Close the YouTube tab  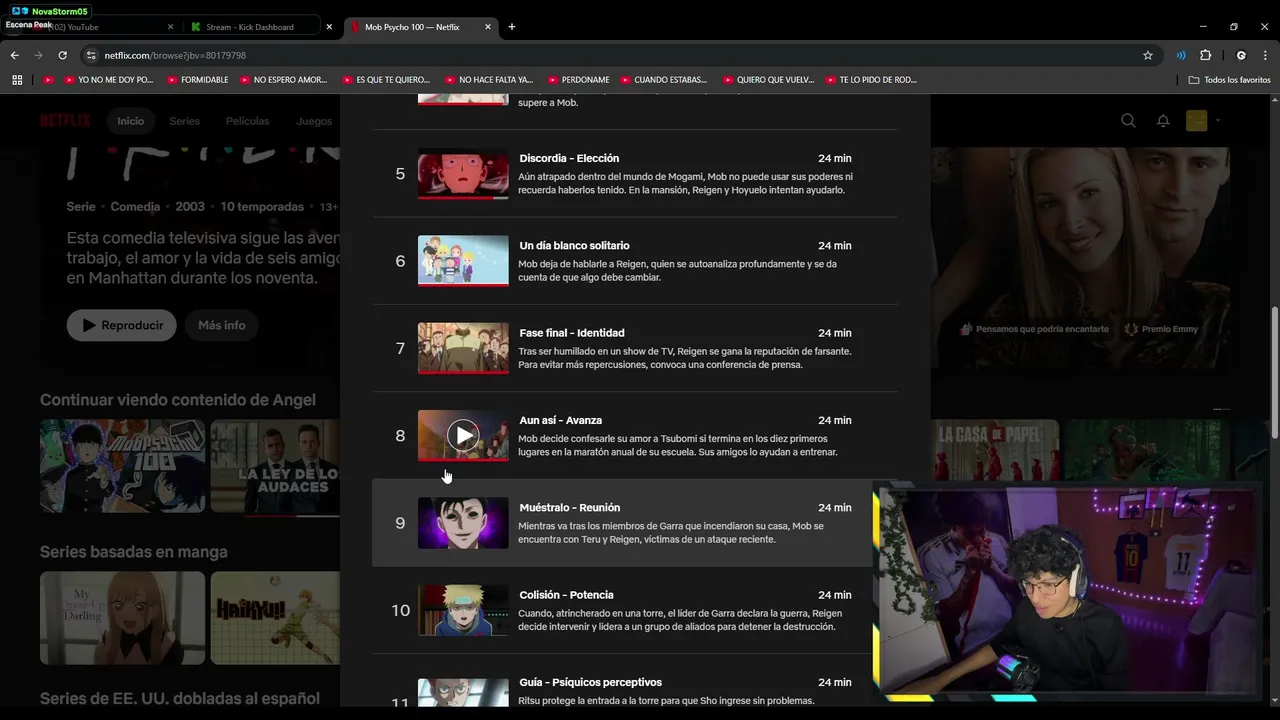[x=170, y=27]
